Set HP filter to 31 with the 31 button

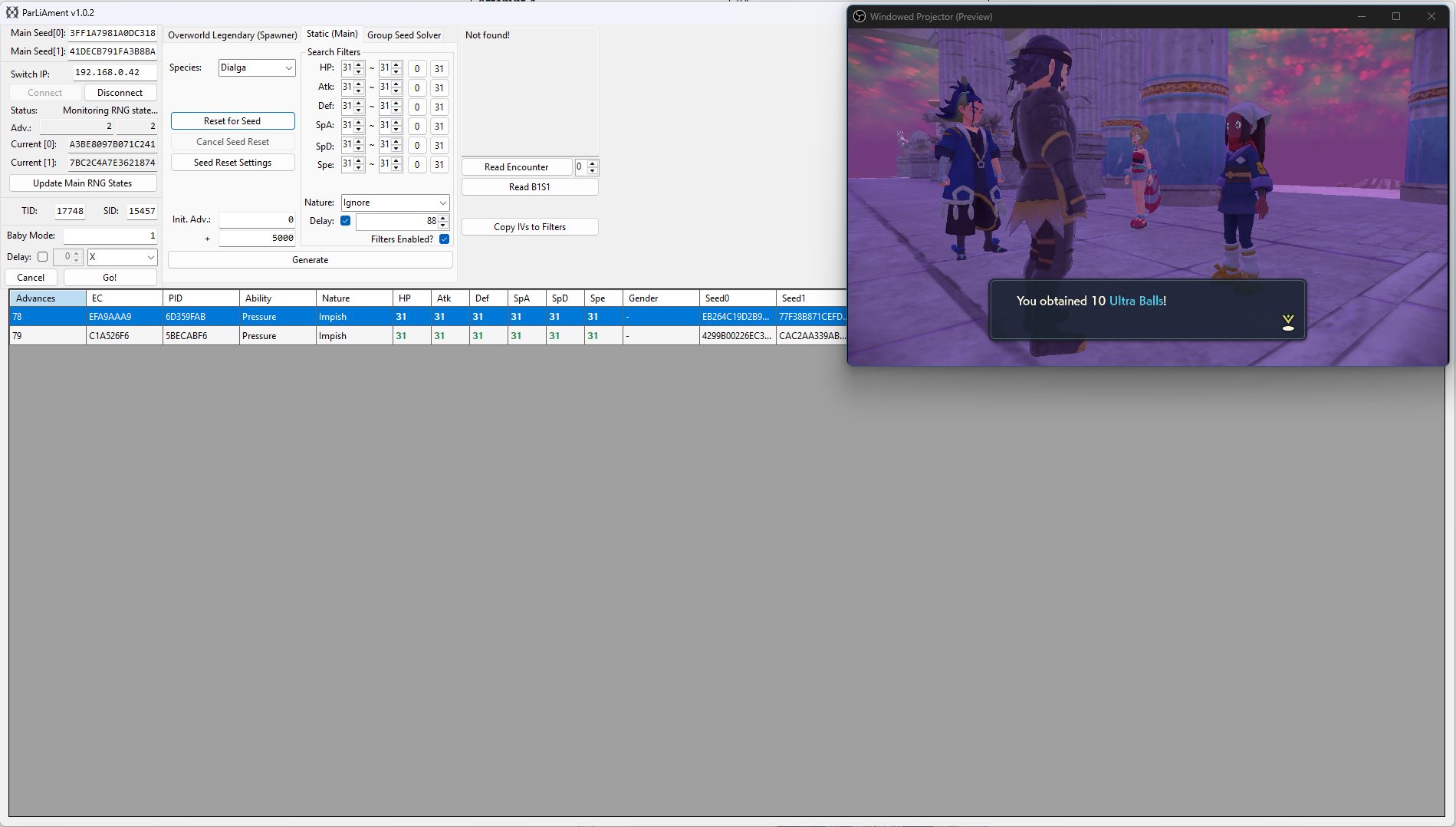click(x=439, y=69)
